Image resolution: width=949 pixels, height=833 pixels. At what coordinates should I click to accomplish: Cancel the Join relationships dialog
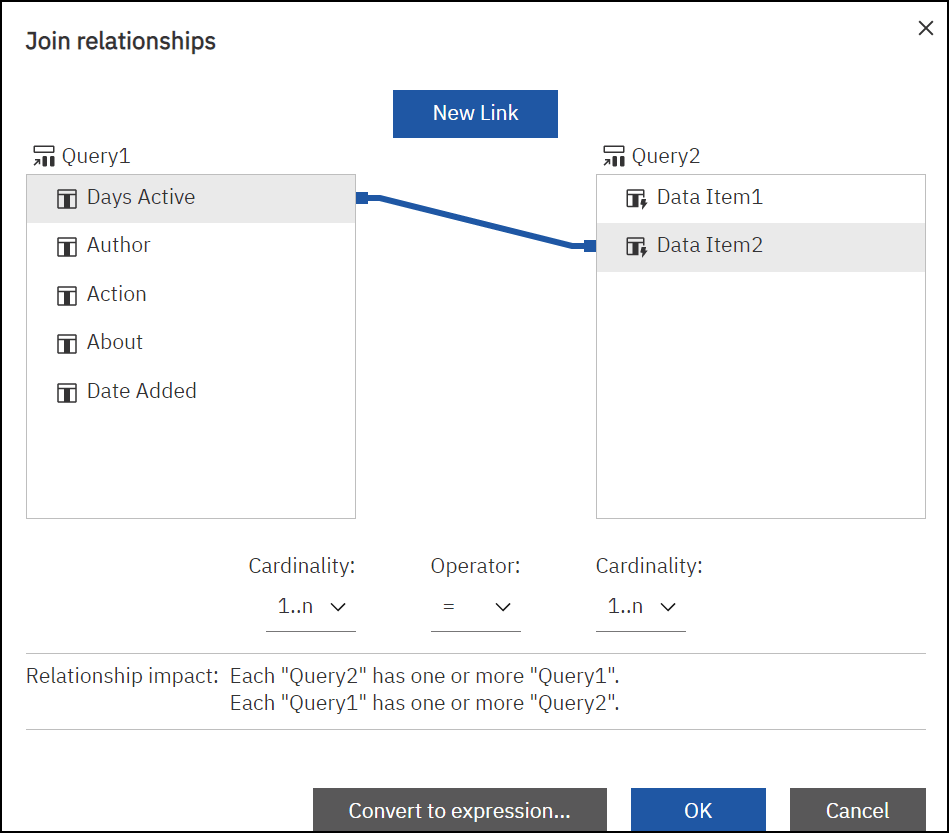[857, 810]
